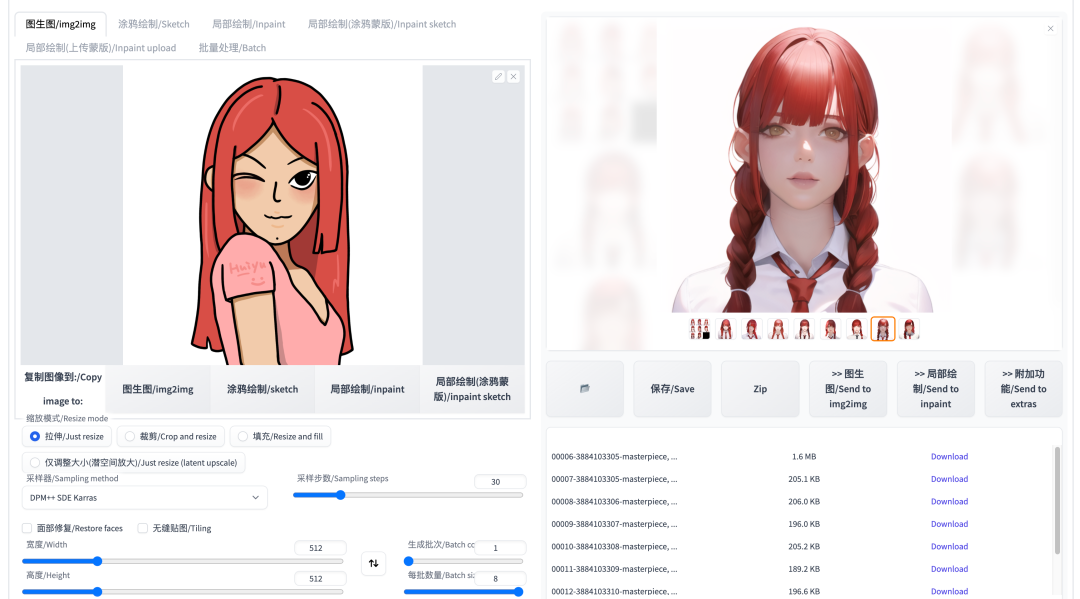Viewport: 1080px width, 599px height.
Task: Close the gallery preview with X icon
Action: [1050, 29]
